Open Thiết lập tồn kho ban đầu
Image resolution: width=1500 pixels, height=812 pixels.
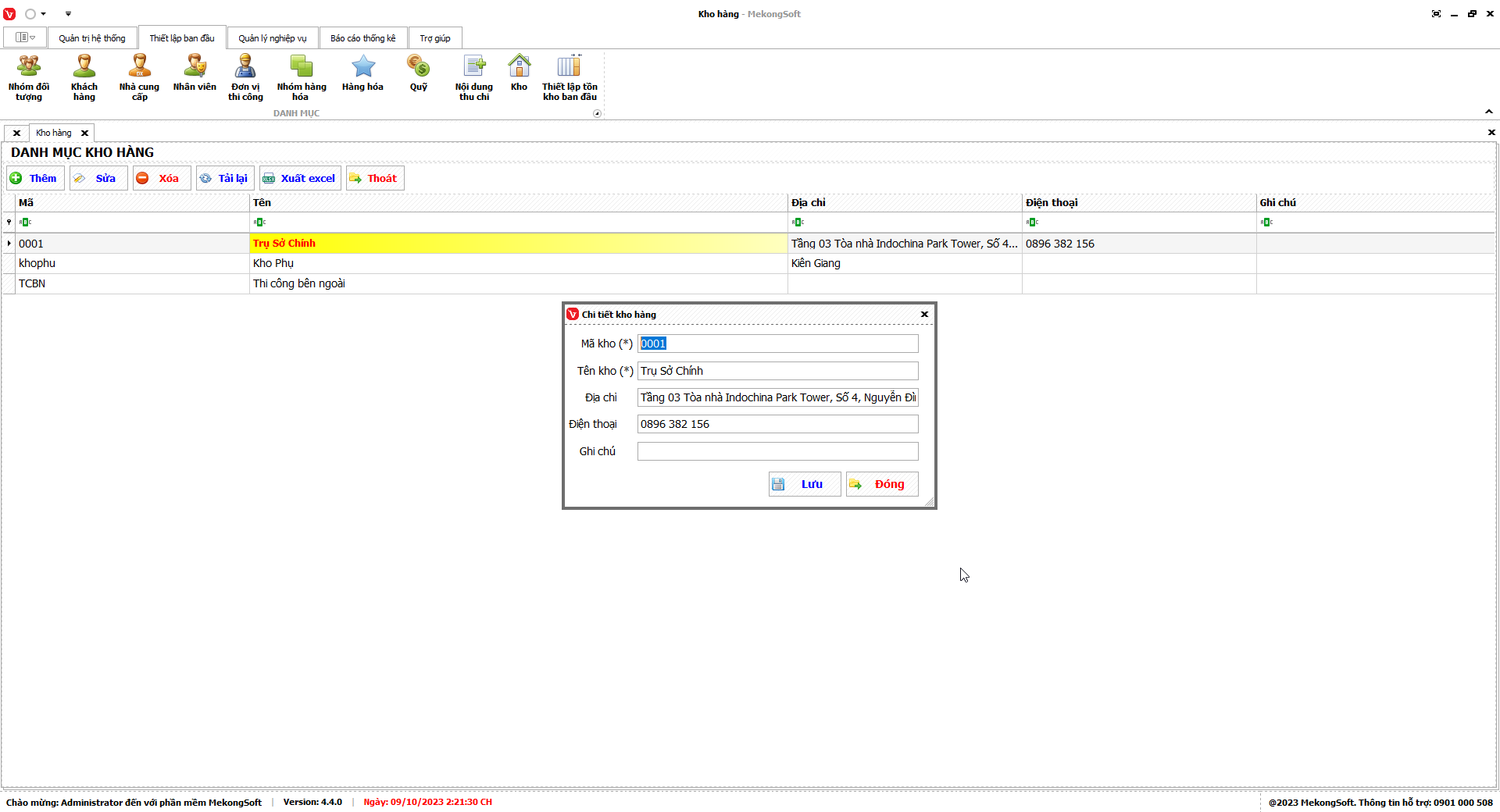[x=570, y=77]
